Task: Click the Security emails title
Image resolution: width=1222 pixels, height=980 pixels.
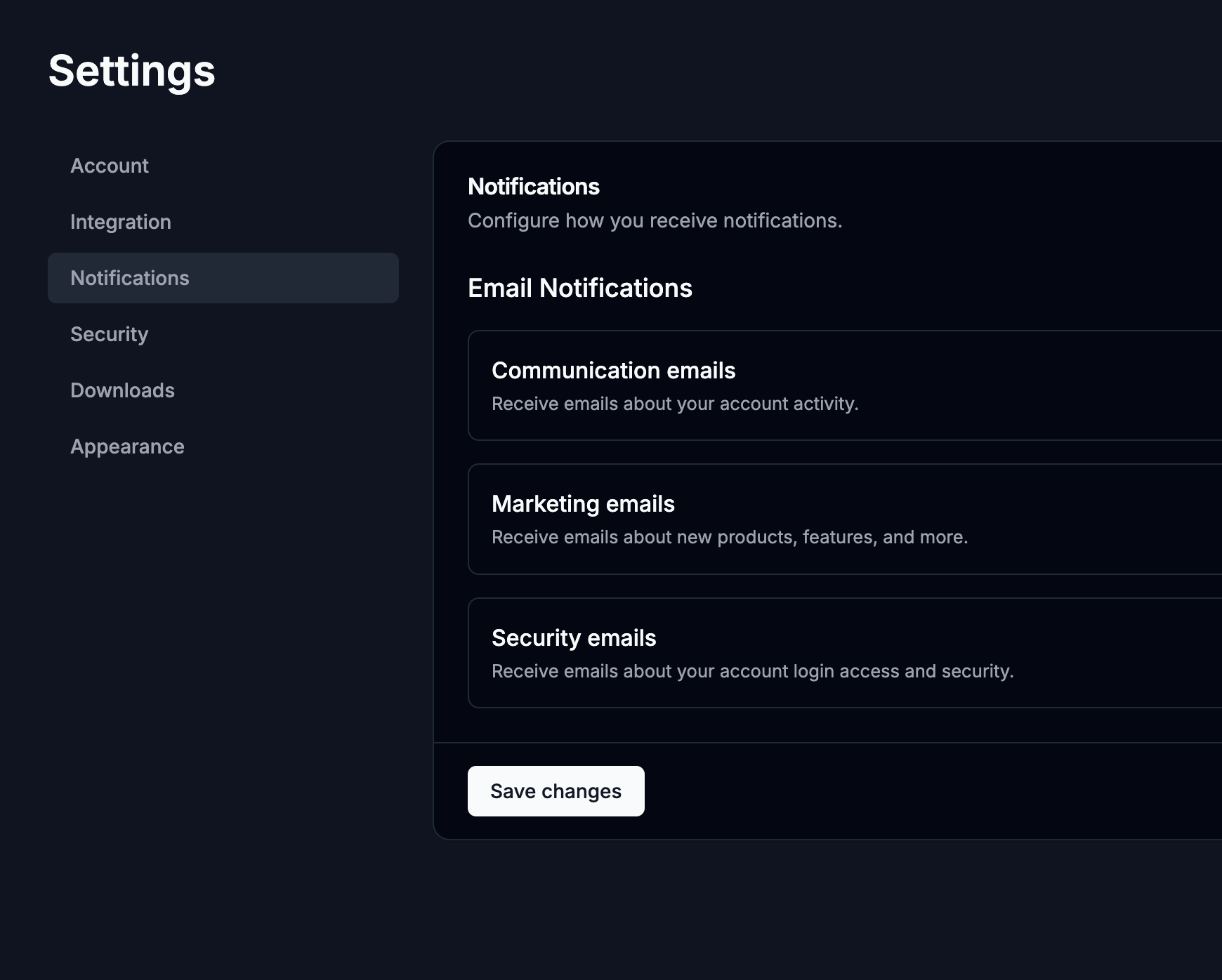Action: pos(574,638)
